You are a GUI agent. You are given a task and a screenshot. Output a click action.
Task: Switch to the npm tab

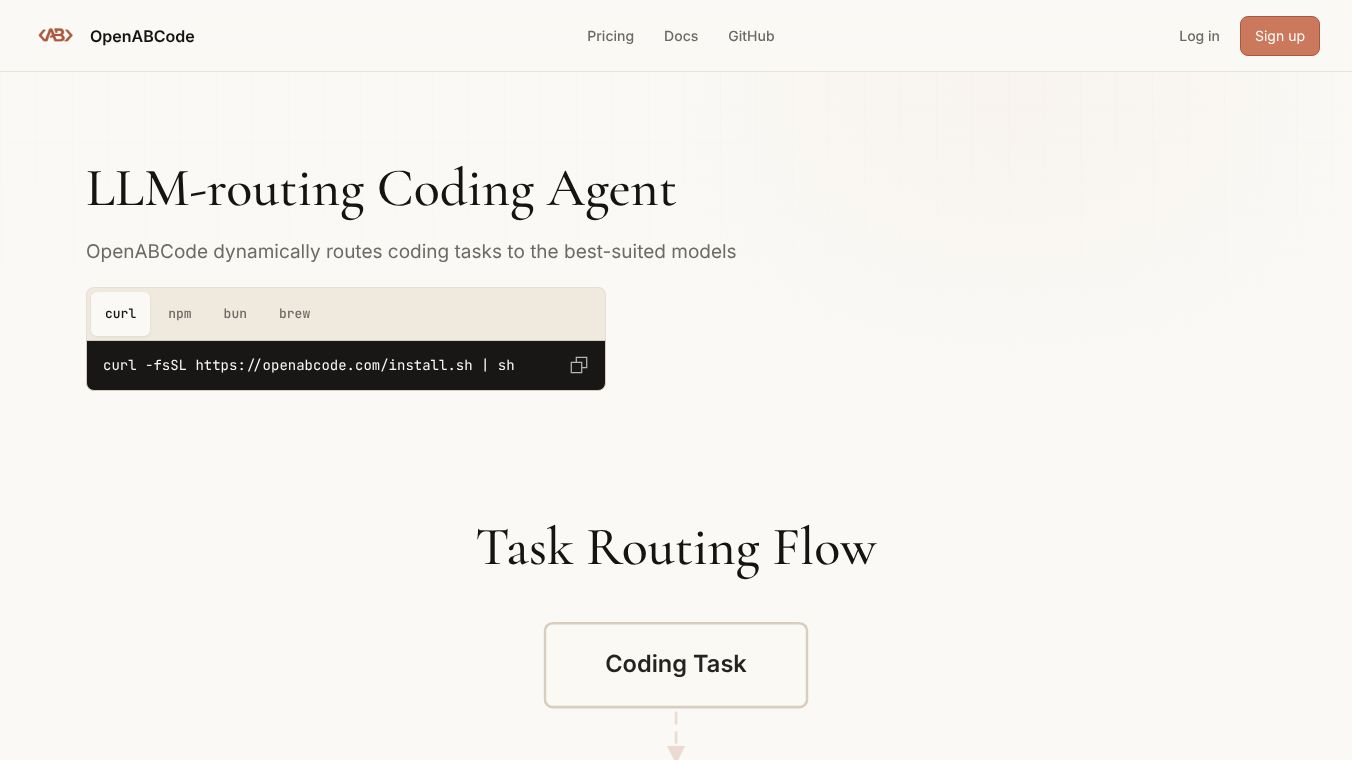click(180, 314)
